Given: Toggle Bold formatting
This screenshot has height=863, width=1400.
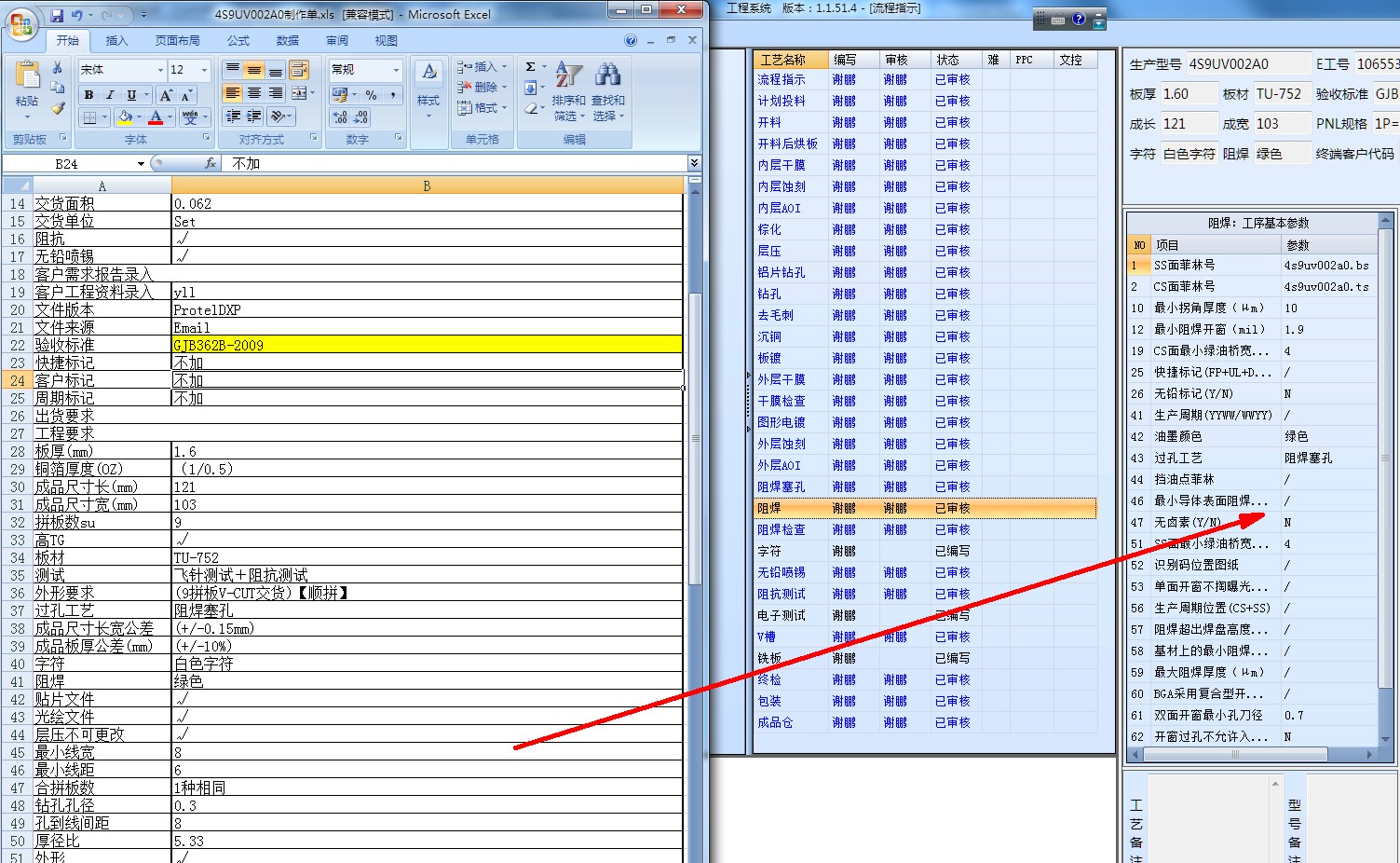Looking at the screenshot, I should (88, 95).
